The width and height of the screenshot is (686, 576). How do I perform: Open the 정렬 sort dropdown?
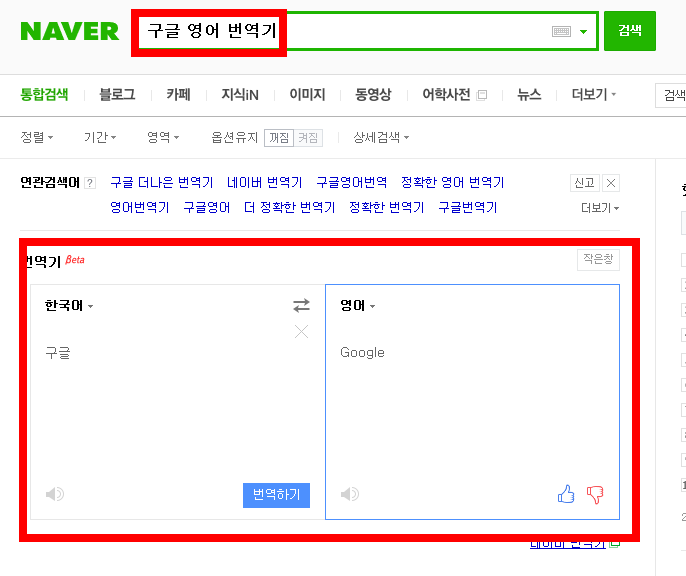[37, 137]
